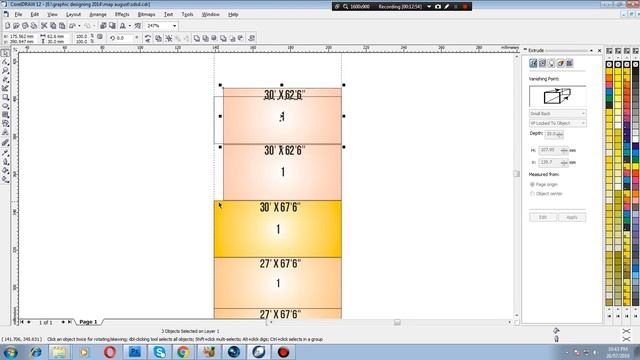Click the rotation angle field showing 0.0

pos(124,38)
